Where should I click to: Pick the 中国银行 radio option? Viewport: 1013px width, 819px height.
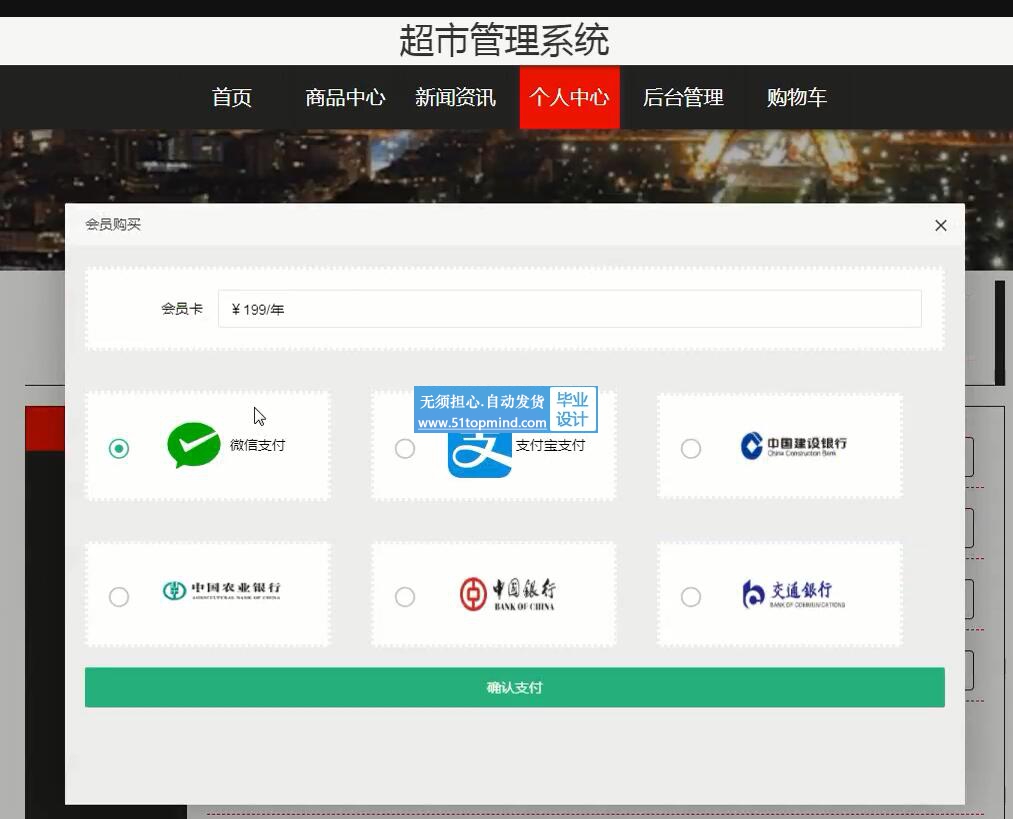pyautogui.click(x=405, y=597)
